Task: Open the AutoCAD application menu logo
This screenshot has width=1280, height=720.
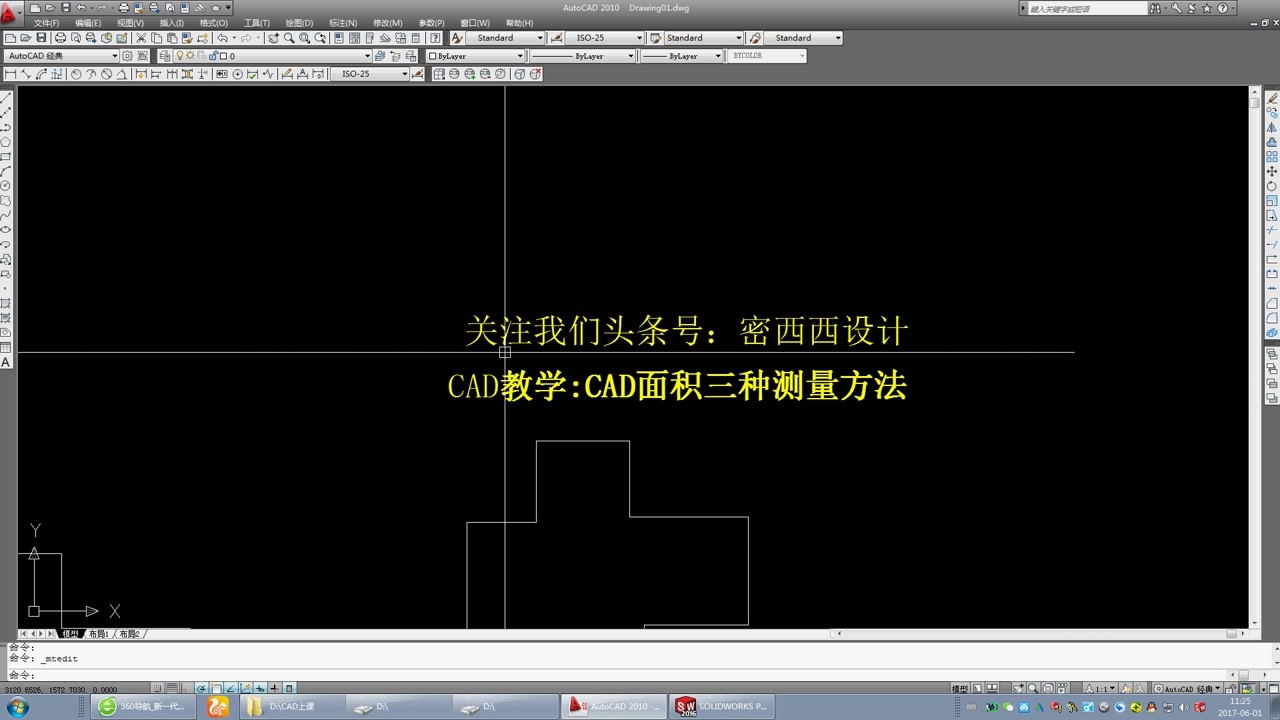Action: tap(11, 14)
